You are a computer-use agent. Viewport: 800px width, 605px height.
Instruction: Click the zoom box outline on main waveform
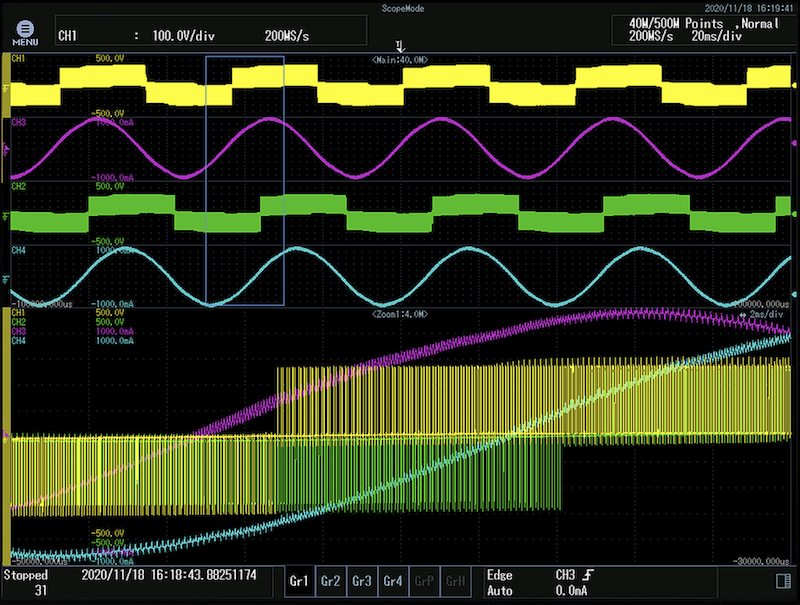(245, 181)
